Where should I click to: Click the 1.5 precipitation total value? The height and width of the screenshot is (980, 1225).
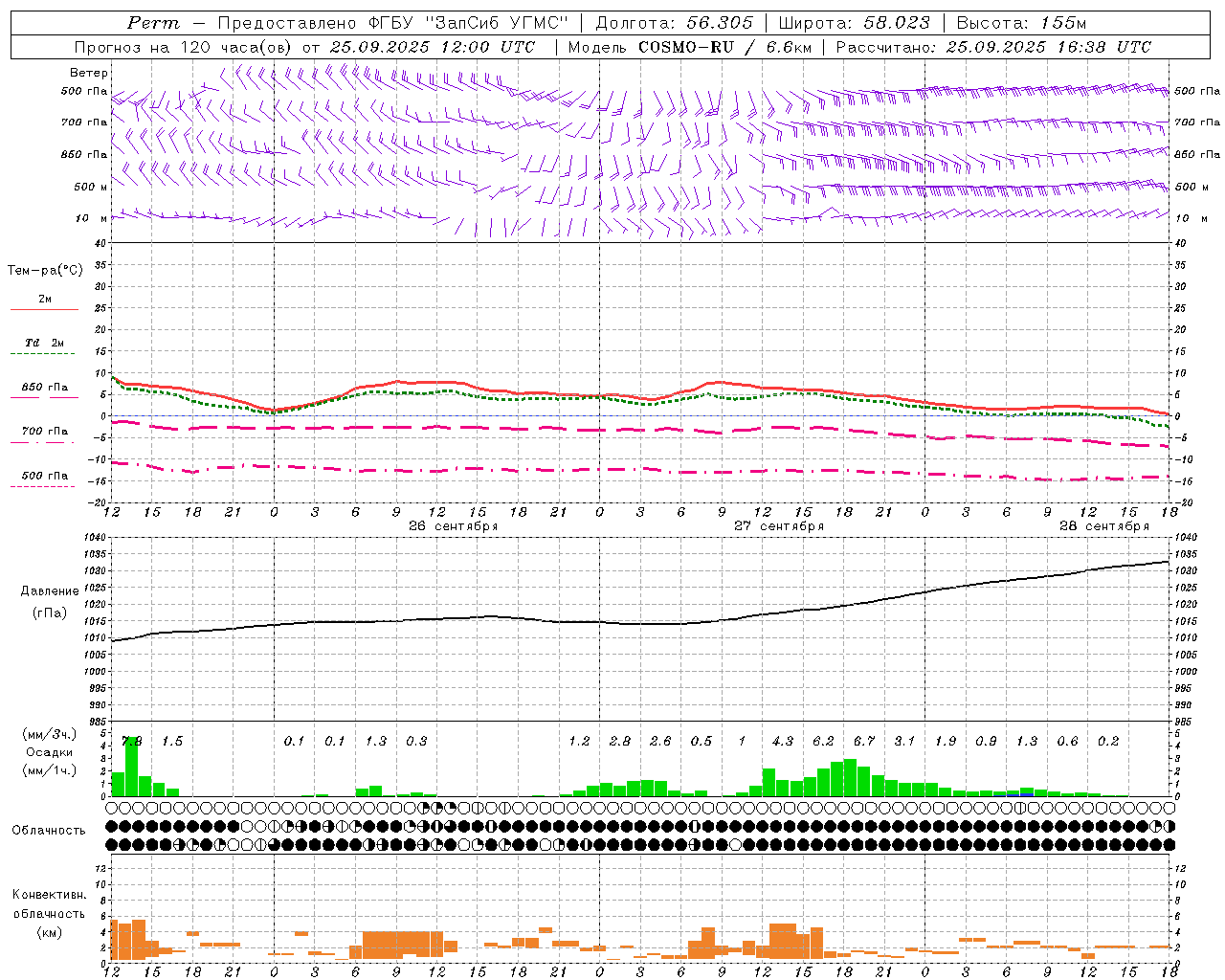(x=172, y=742)
